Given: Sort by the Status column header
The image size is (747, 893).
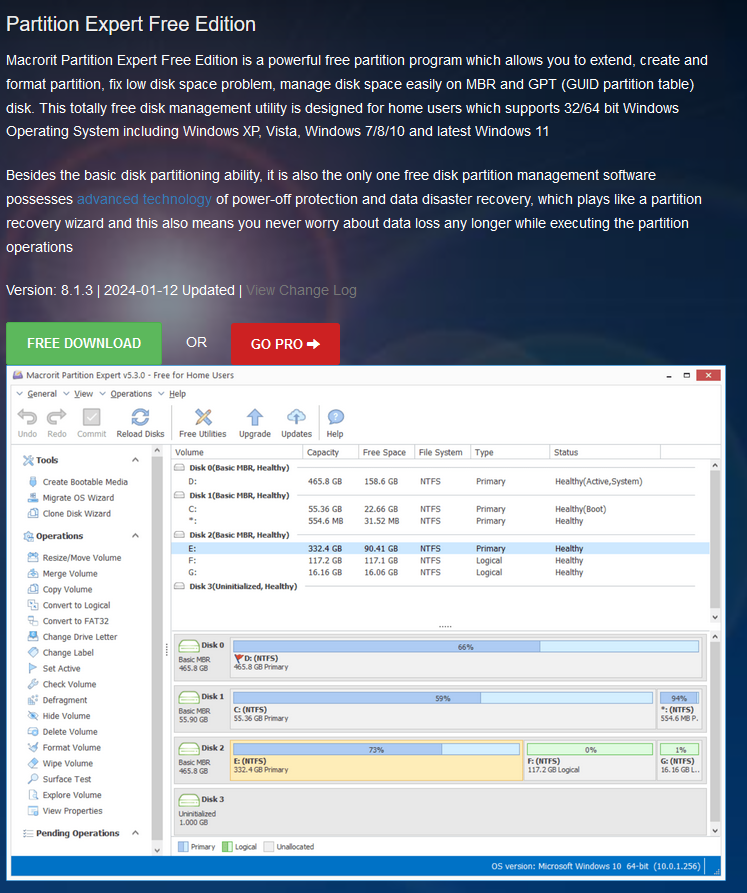Looking at the screenshot, I should 605,452.
